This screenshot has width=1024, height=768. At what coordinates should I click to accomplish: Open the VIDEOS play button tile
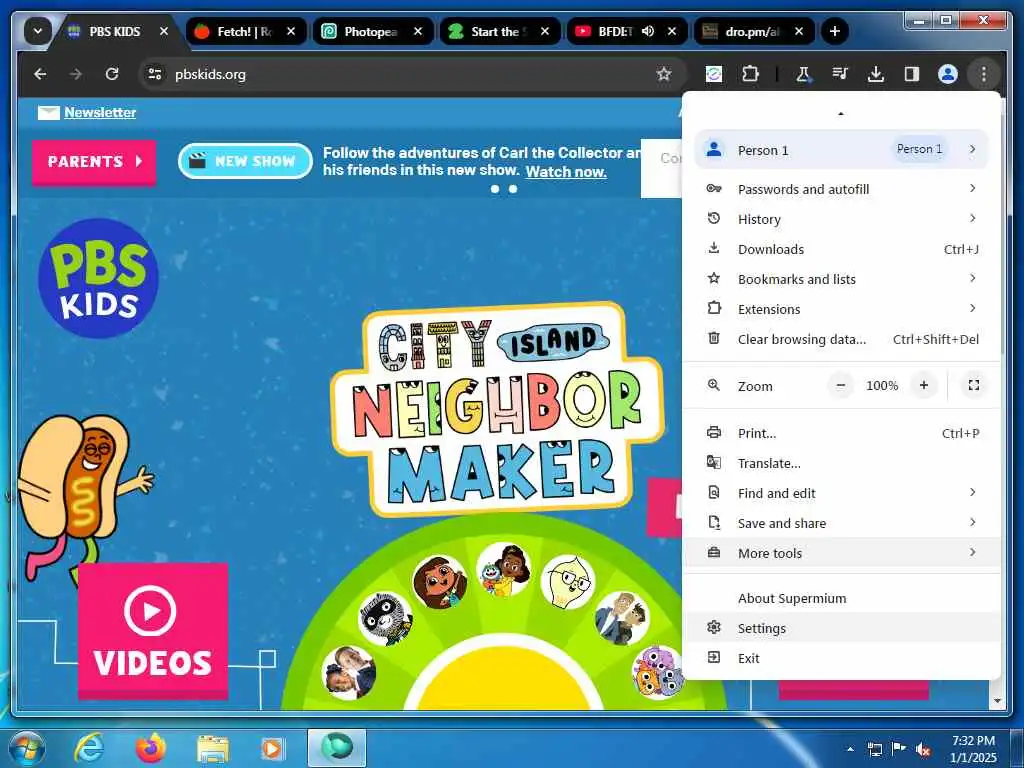point(153,630)
